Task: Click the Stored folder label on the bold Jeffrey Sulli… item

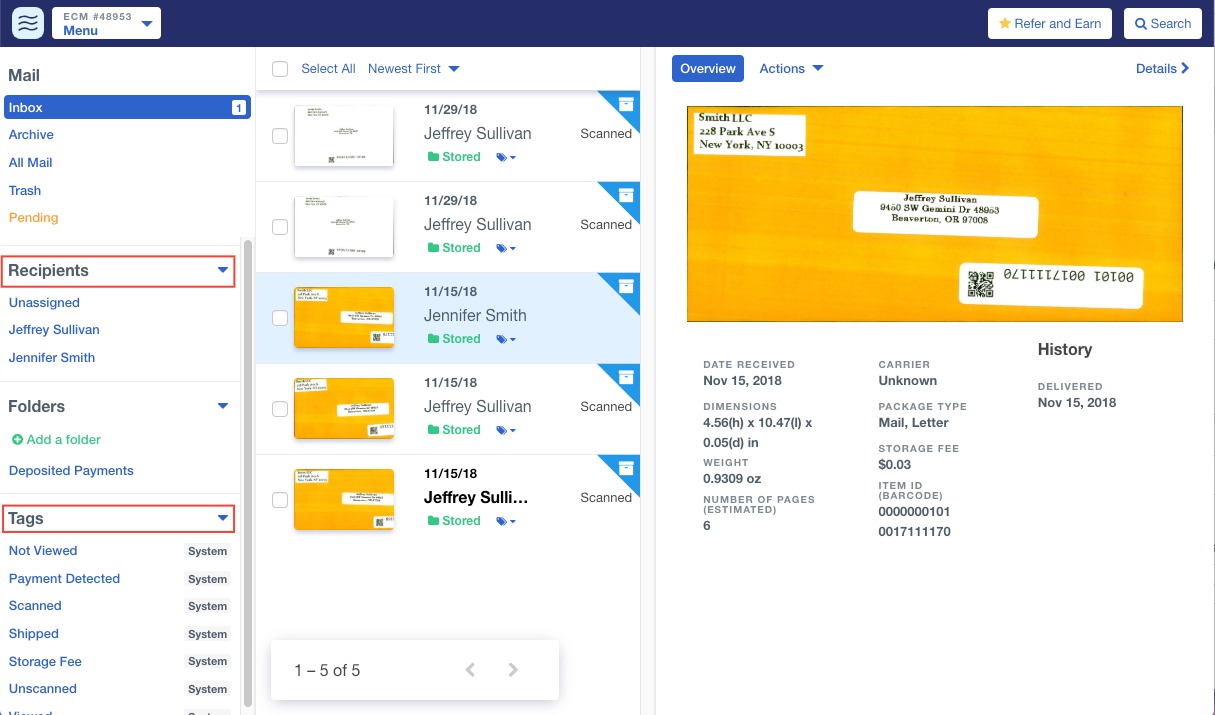Action: point(454,521)
